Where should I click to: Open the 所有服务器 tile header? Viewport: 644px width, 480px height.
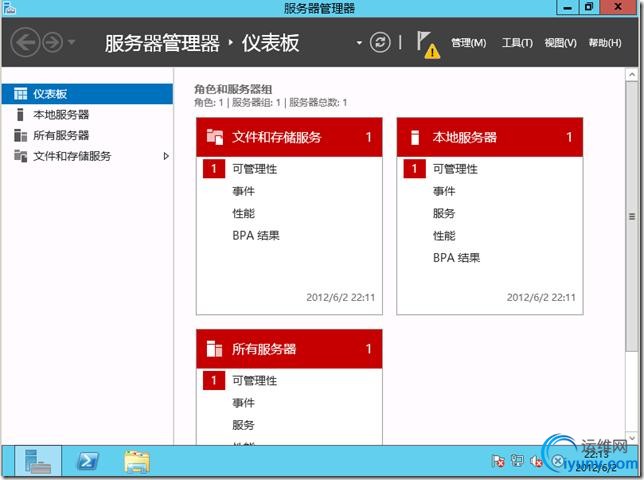pyautogui.click(x=289, y=349)
